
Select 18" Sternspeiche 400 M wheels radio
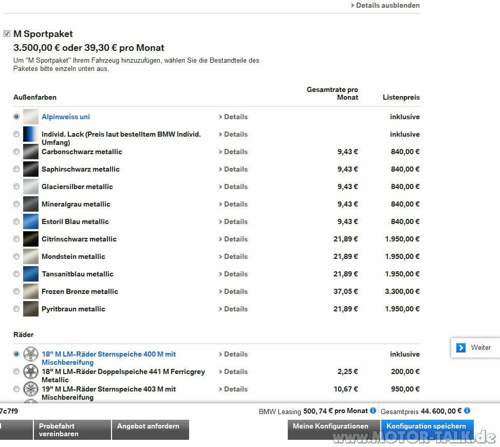tap(16, 354)
